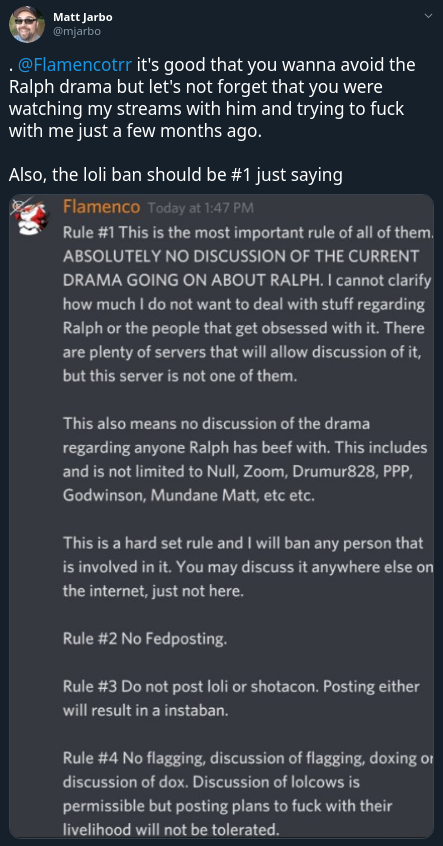Click the 'This is a hard set rule' paragraph
Image resolution: width=443 pixels, height=846 pixels.
(x=248, y=567)
